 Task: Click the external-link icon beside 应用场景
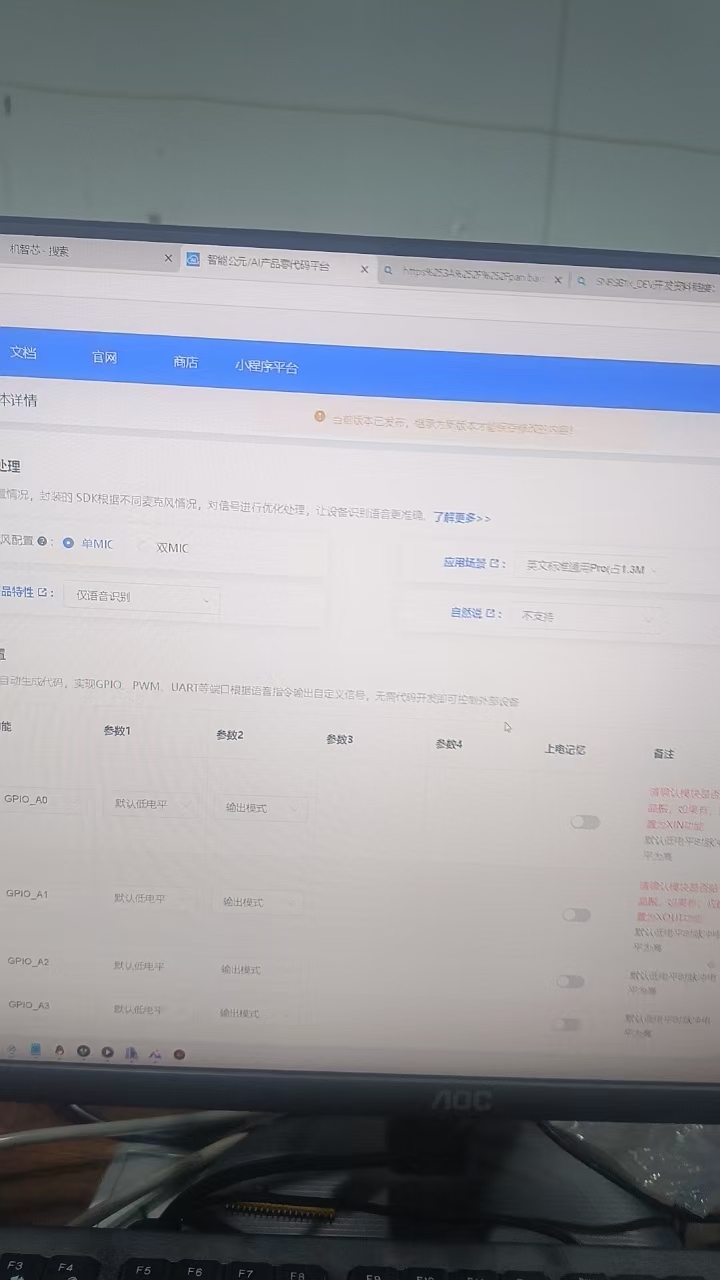(494, 563)
